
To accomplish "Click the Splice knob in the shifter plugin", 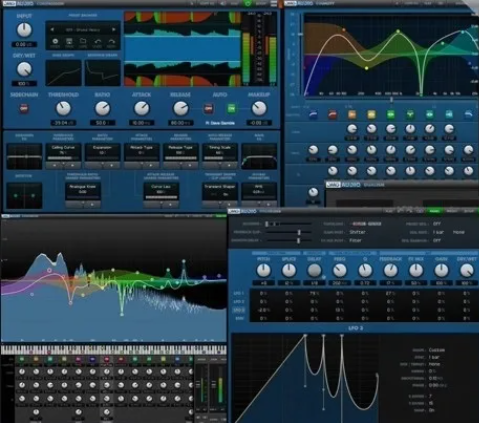I will pyautogui.click(x=289, y=270).
